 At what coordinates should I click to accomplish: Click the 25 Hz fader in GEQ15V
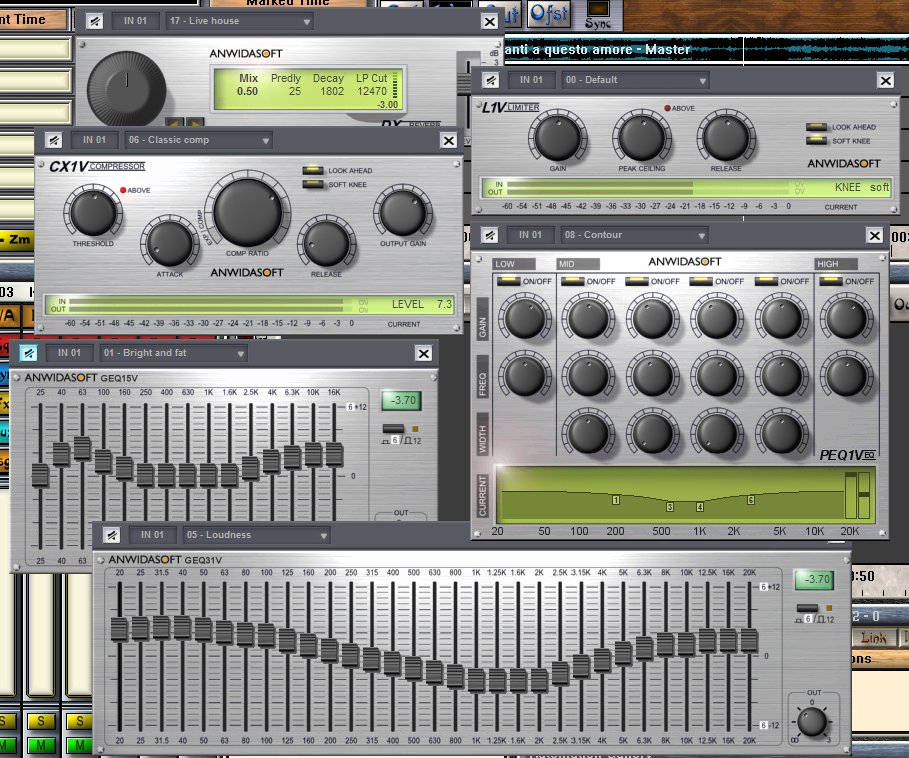(40, 476)
